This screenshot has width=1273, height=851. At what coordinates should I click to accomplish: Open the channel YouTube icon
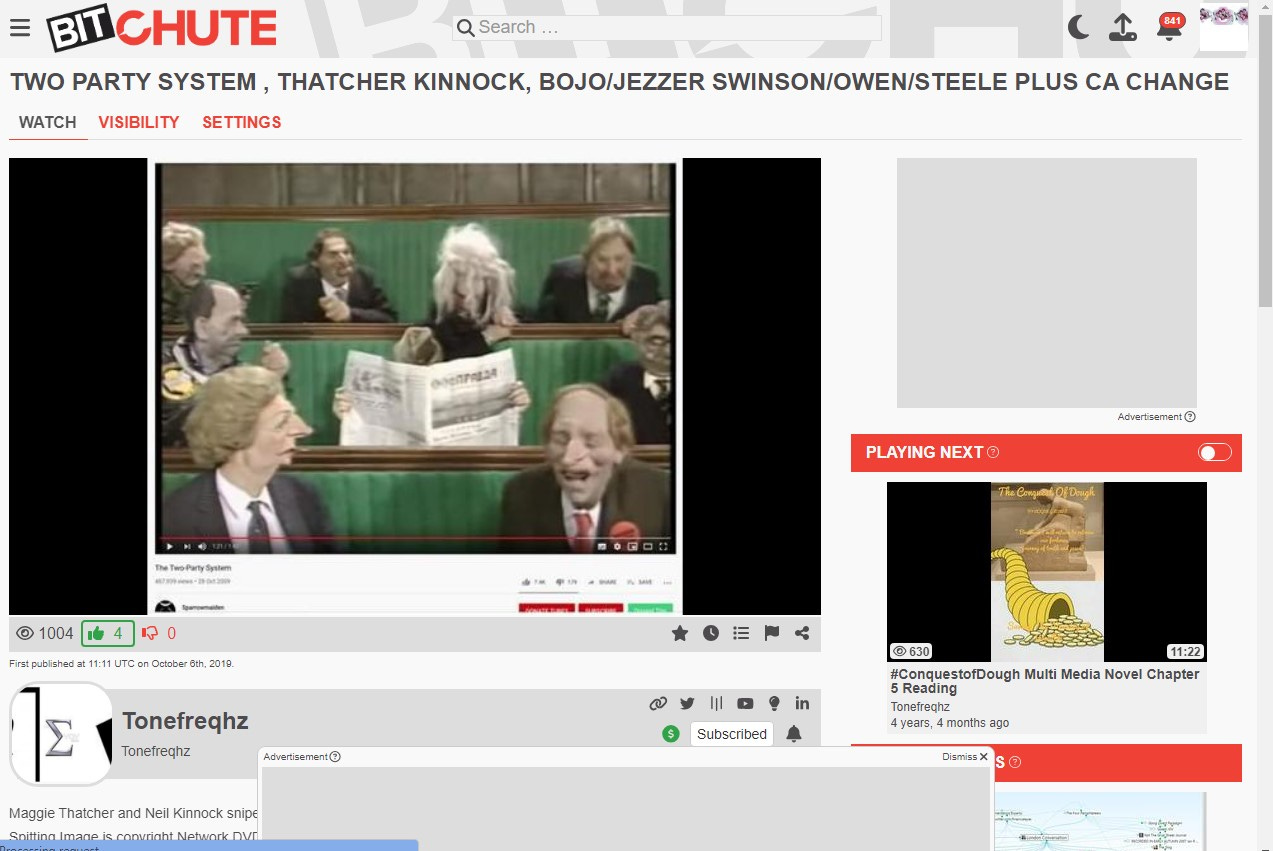coord(745,703)
